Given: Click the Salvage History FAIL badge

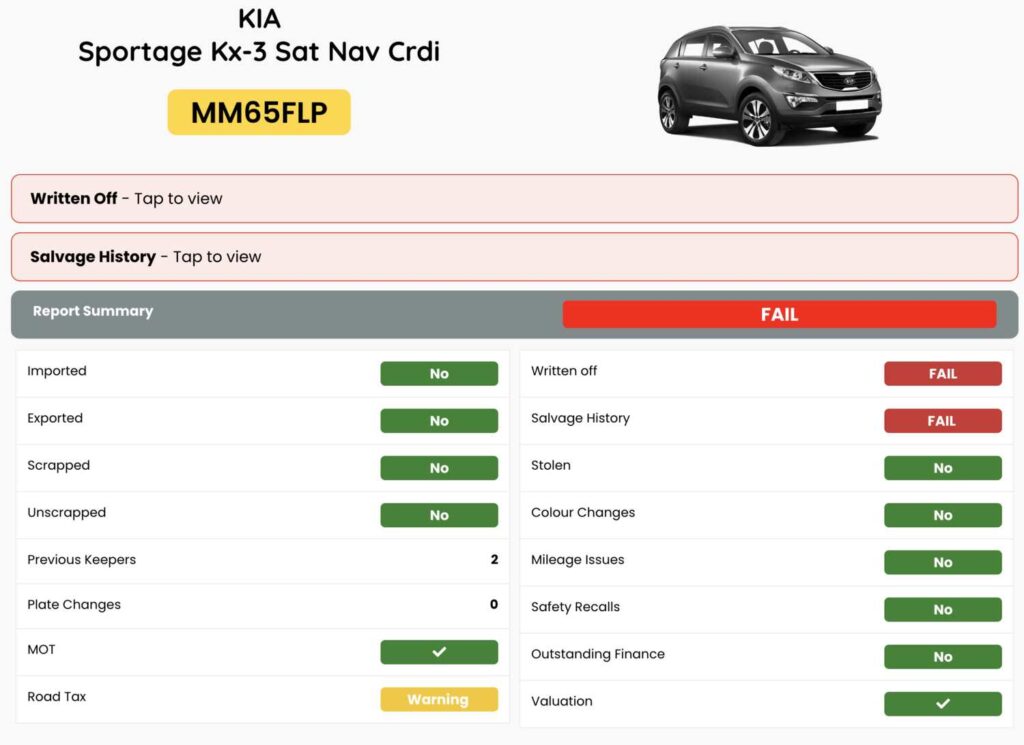Looking at the screenshot, I should (941, 420).
